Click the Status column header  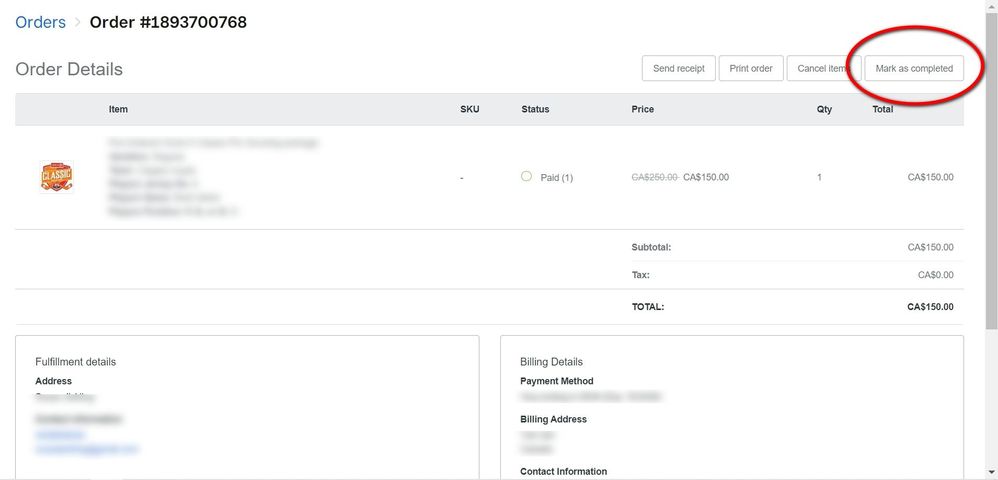(x=535, y=109)
